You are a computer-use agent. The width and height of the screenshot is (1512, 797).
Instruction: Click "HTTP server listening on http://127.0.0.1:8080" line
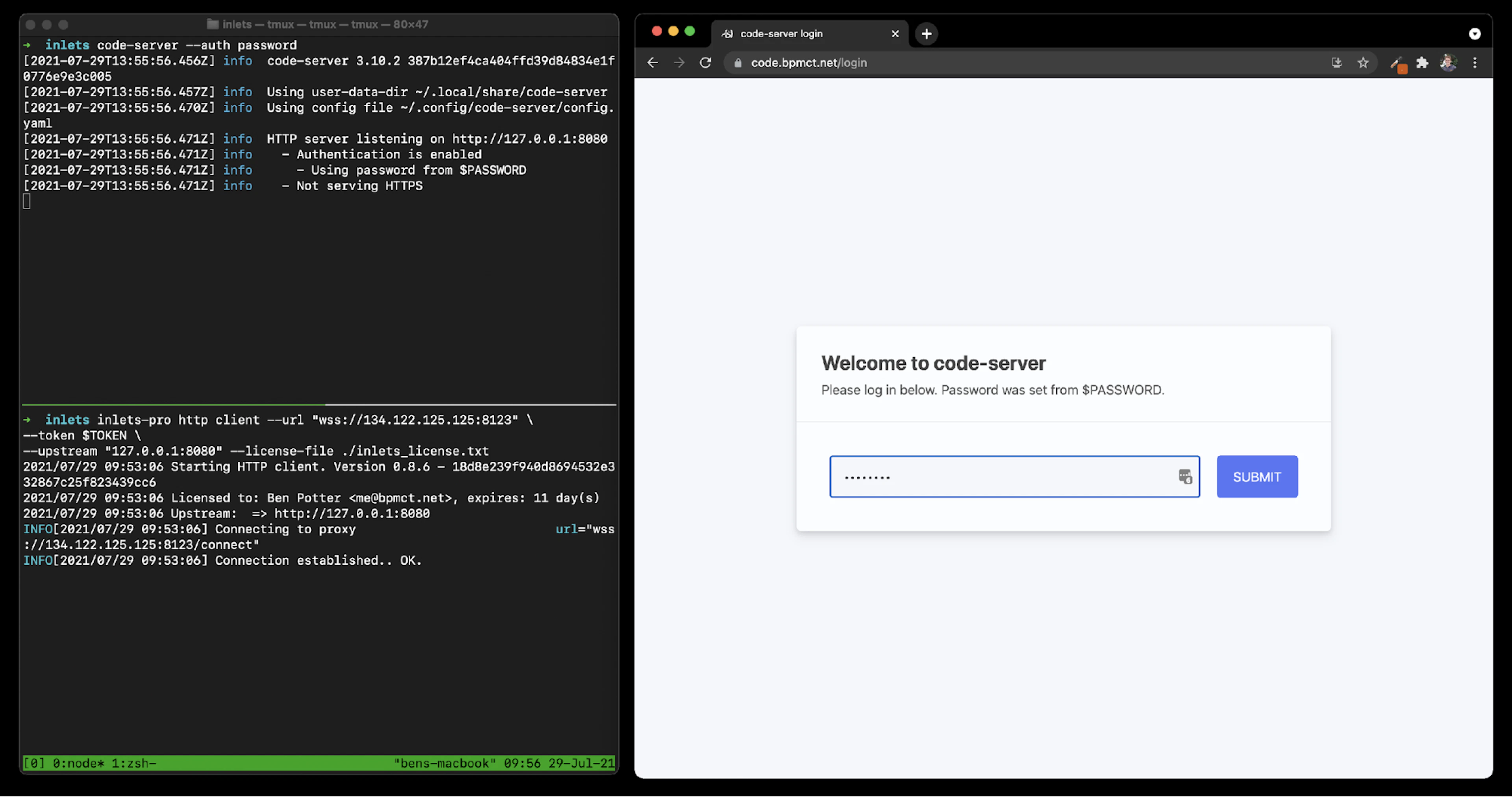click(437, 139)
